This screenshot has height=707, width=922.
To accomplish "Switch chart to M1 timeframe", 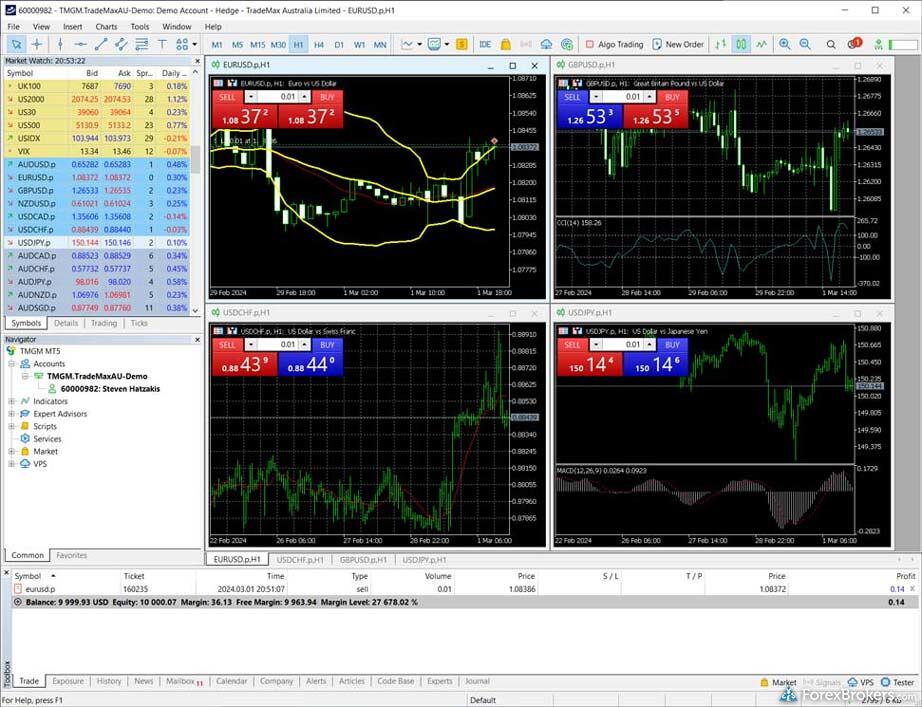I will point(217,45).
